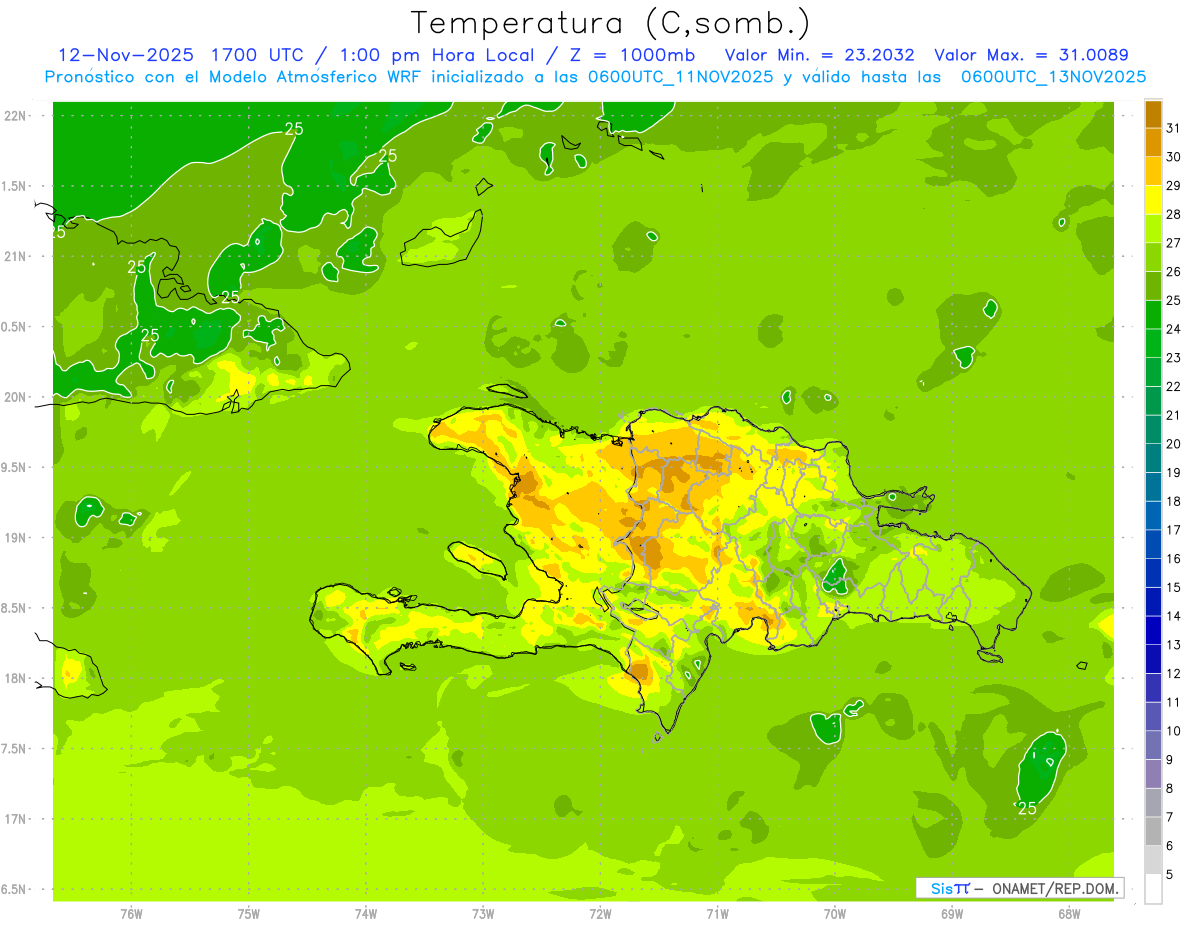
Task: Click the legend value 16
Action: [1173, 559]
